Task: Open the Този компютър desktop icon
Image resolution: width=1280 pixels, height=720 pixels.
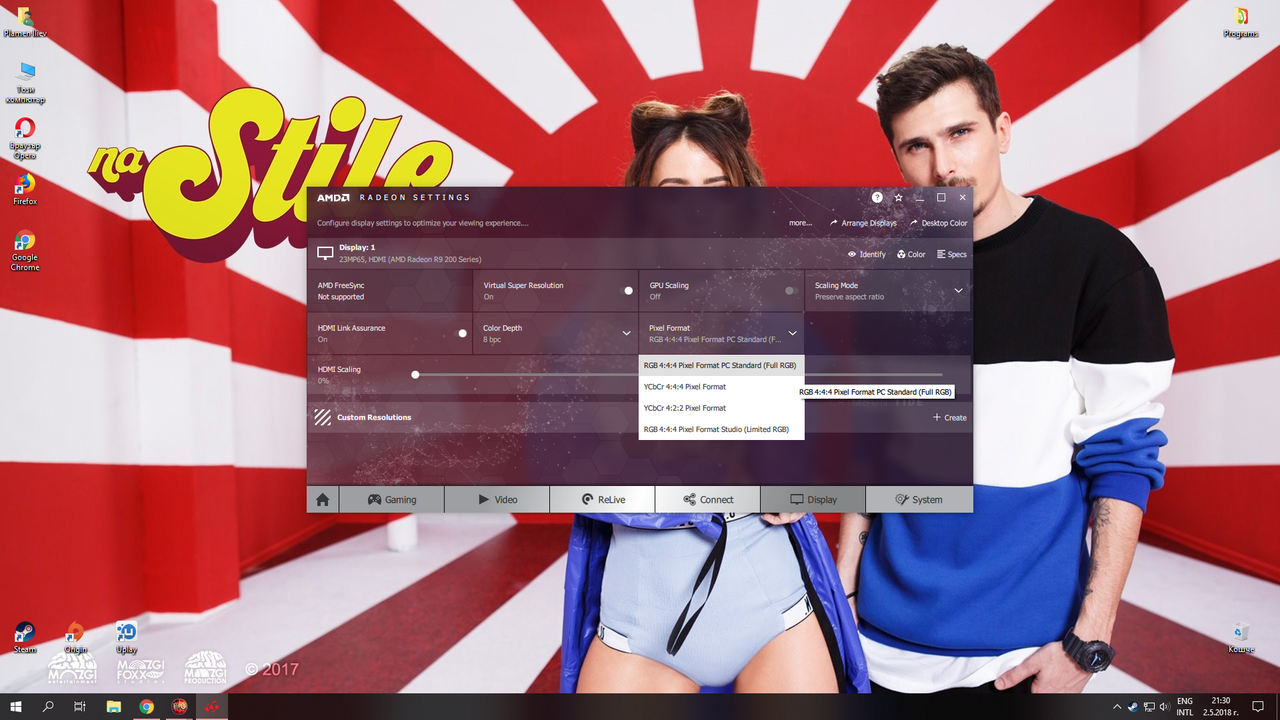Action: click(25, 82)
